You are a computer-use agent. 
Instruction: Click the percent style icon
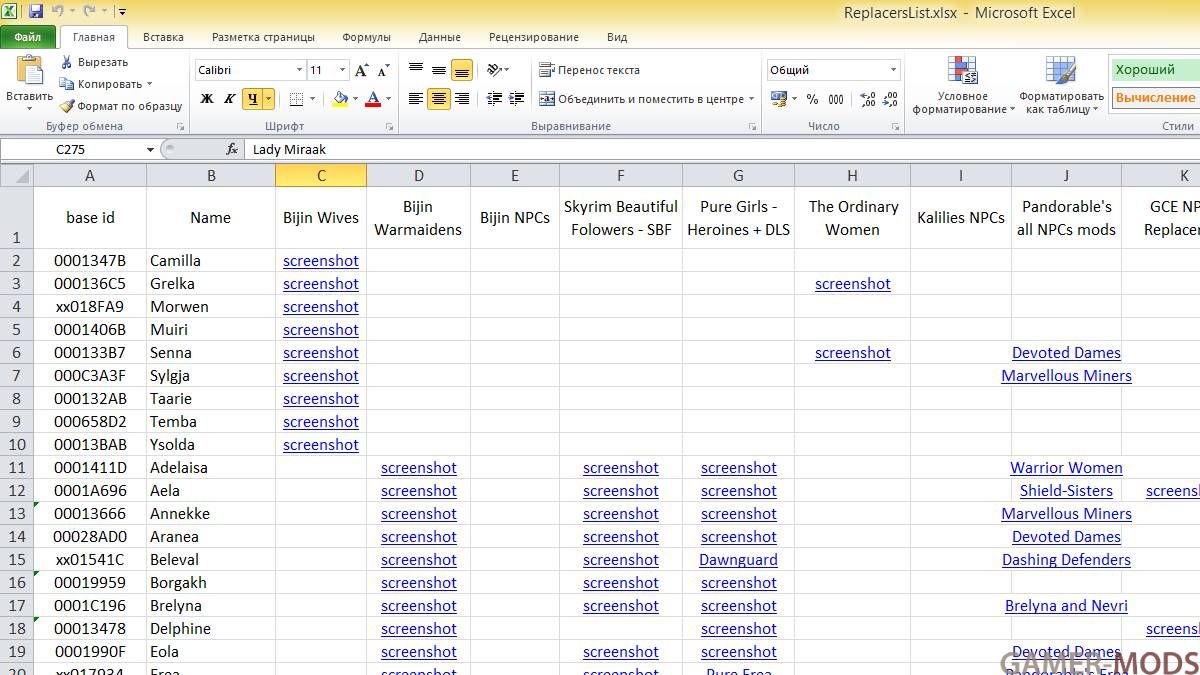(x=812, y=99)
